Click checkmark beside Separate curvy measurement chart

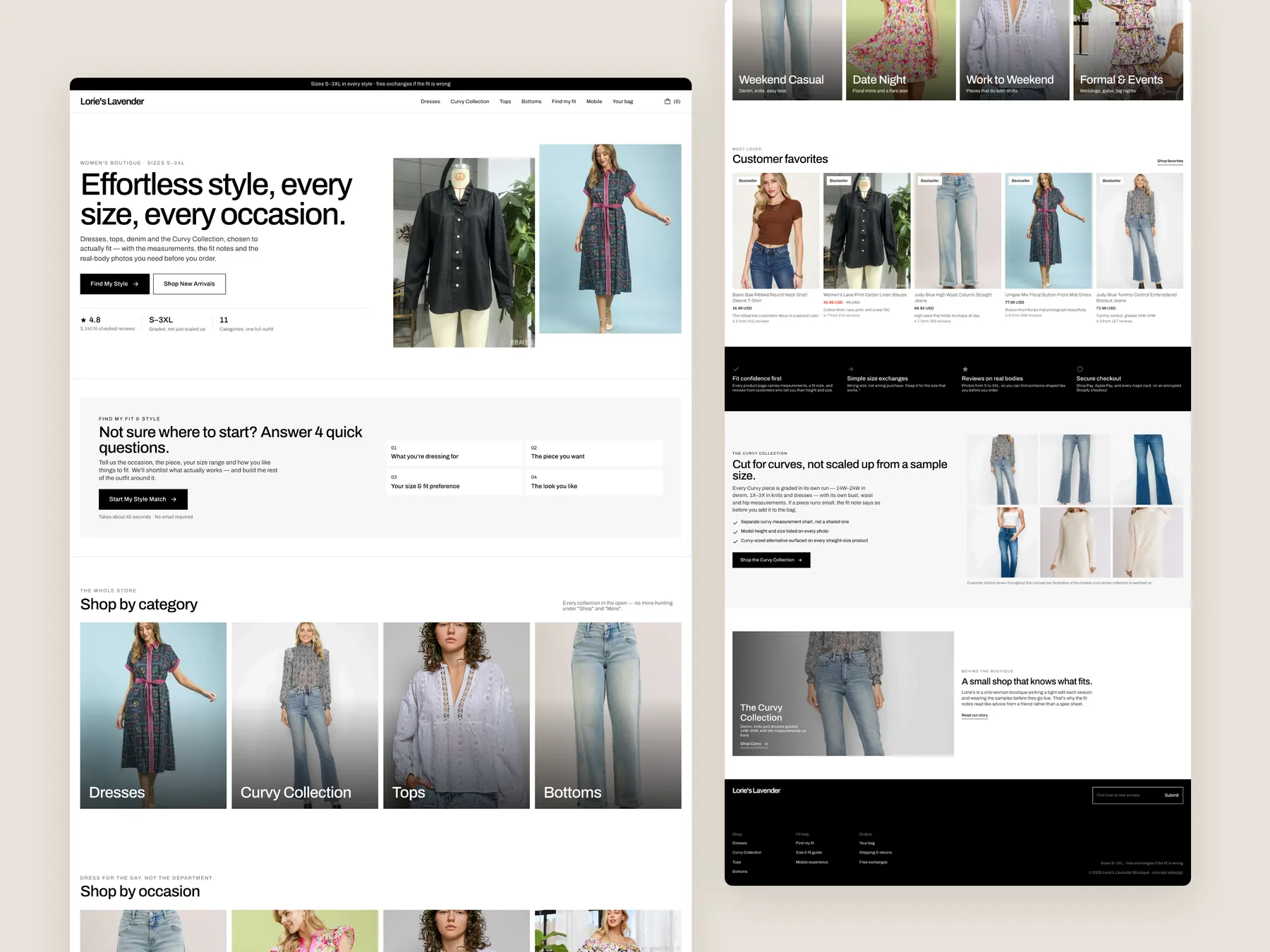[735, 523]
